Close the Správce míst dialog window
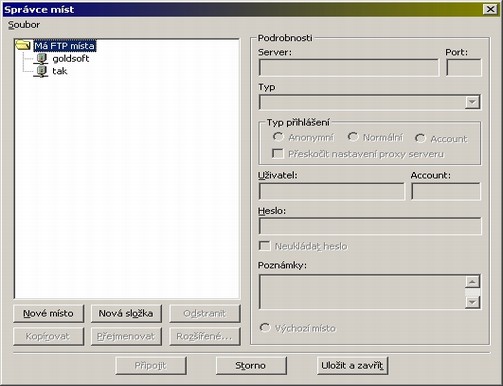Viewport: 503px width, 386px height. pyautogui.click(x=491, y=9)
